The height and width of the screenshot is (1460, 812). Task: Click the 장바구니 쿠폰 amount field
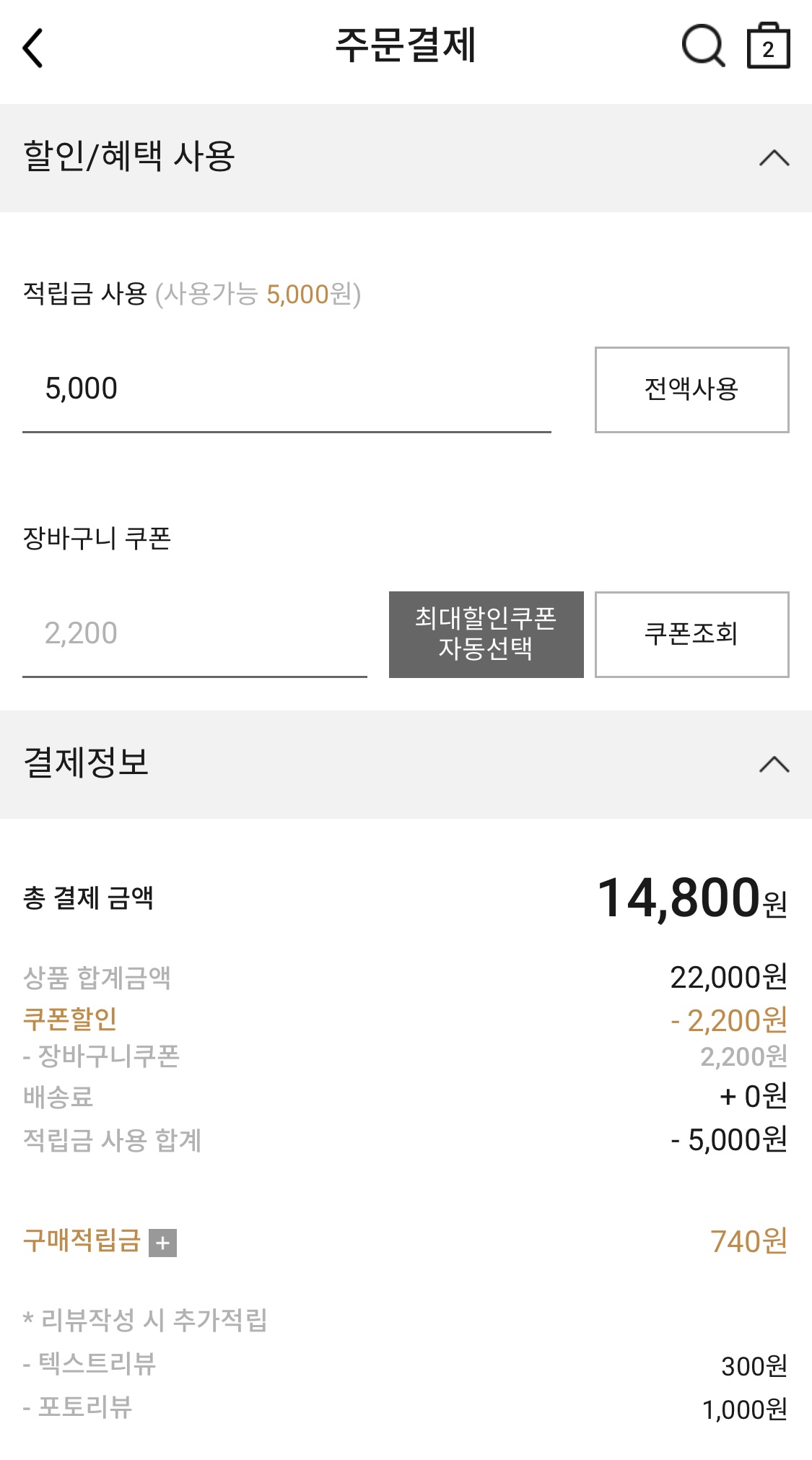[x=194, y=634]
